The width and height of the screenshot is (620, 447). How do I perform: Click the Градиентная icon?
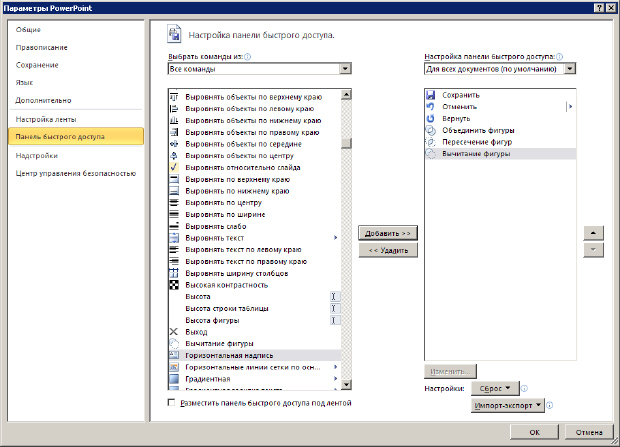[174, 379]
